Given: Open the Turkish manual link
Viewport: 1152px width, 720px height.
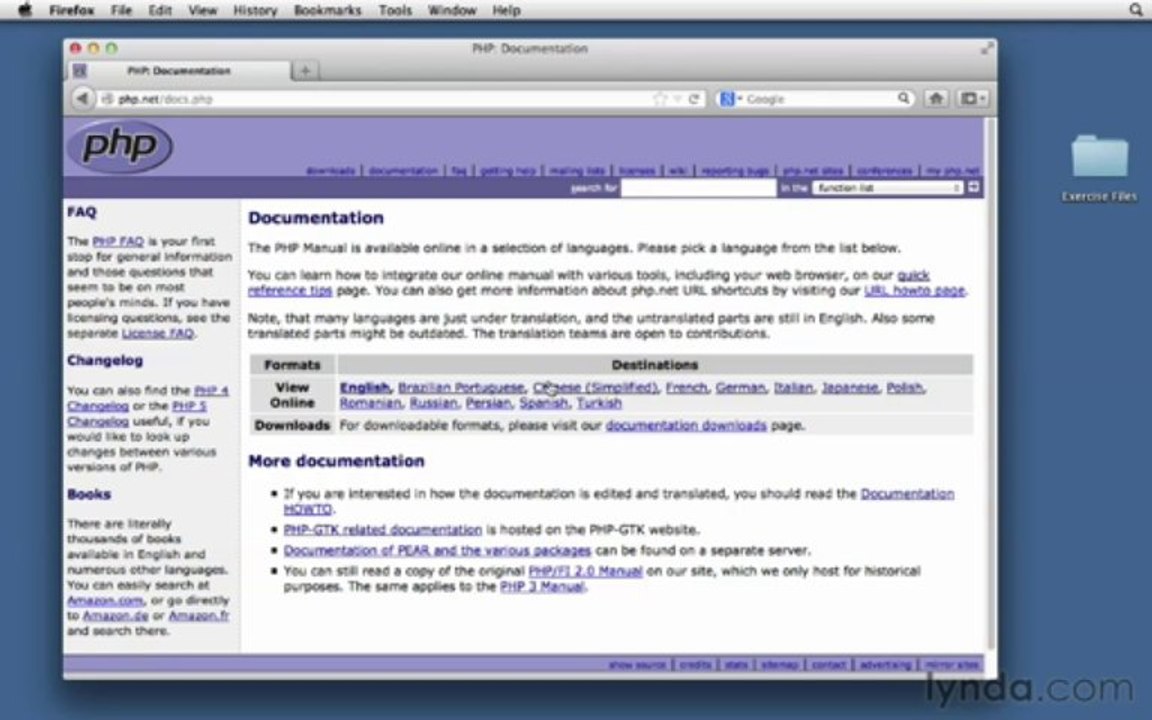Looking at the screenshot, I should tap(599, 403).
